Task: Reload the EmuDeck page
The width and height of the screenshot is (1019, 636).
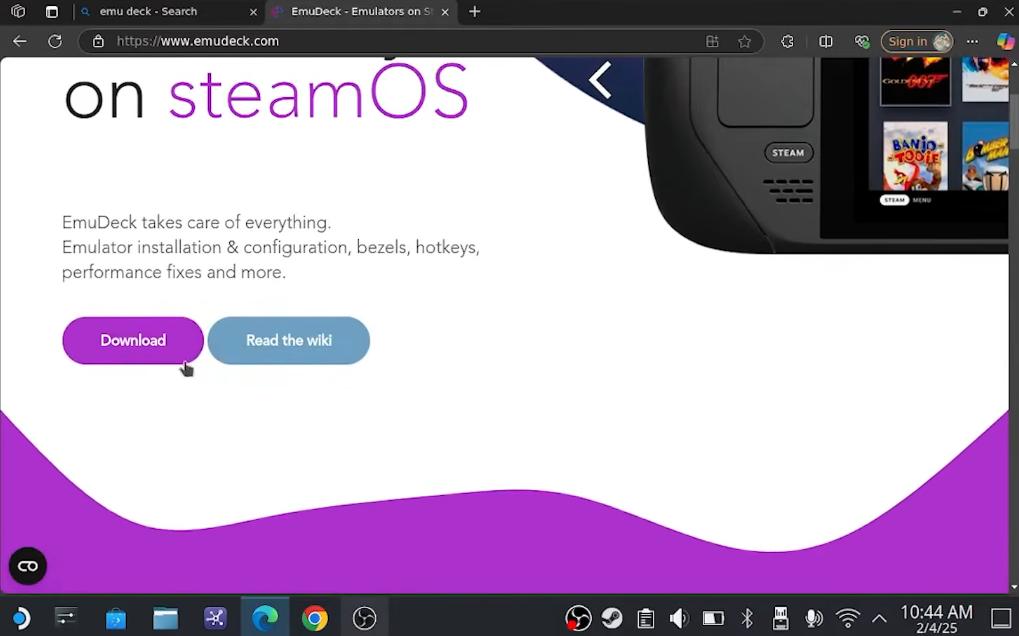Action: pyautogui.click(x=55, y=41)
